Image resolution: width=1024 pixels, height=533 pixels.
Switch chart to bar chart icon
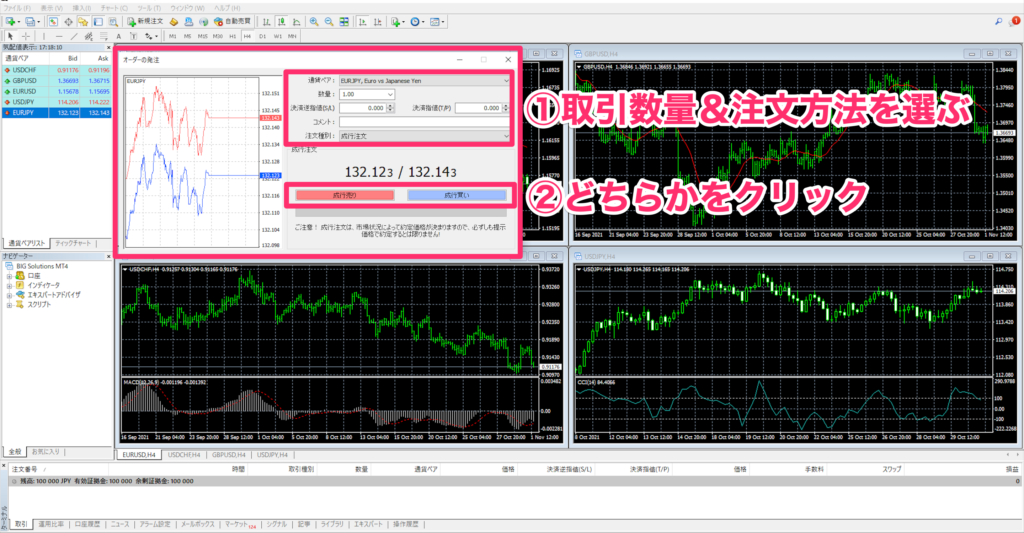[x=266, y=22]
